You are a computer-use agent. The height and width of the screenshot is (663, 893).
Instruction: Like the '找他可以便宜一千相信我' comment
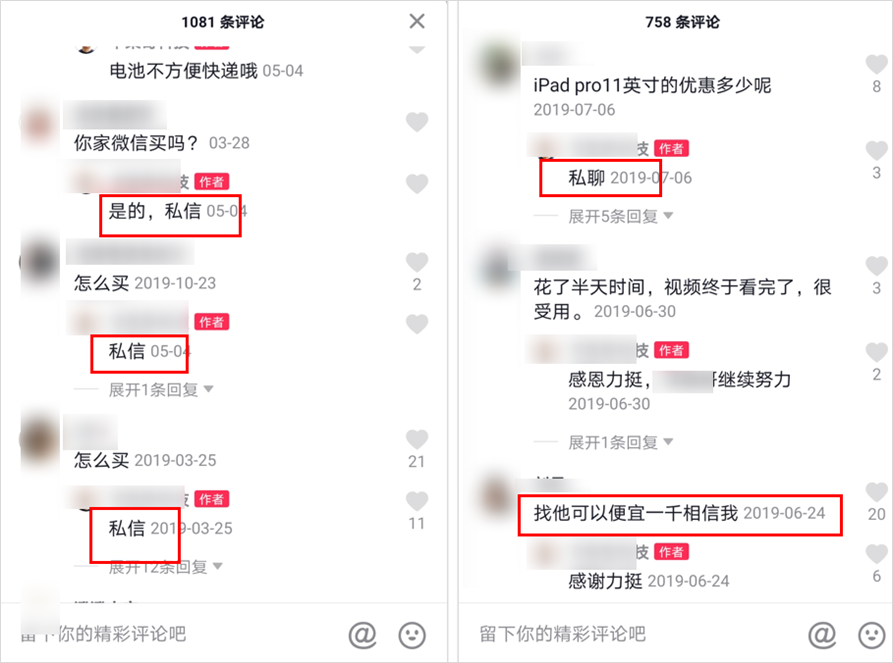point(876,492)
